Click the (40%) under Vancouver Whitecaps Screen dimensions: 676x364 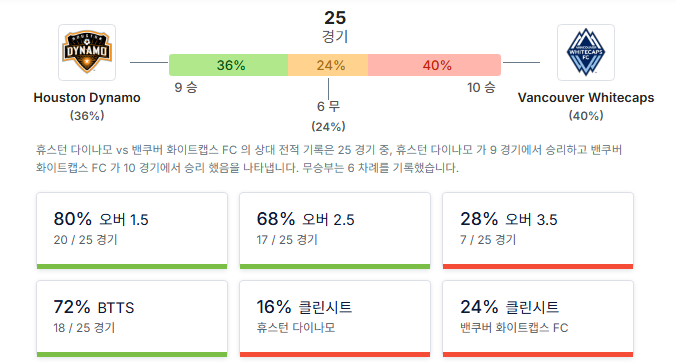(585, 116)
